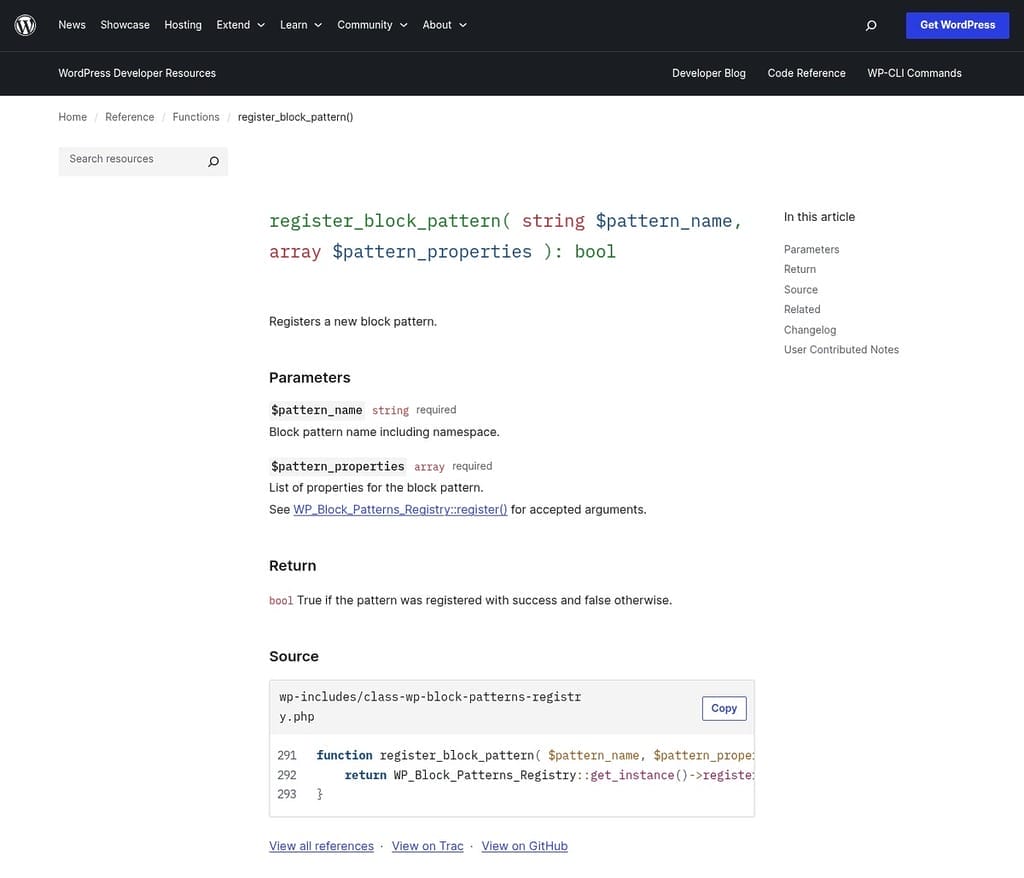This screenshot has width=1024, height=878.
Task: Select the News menu item
Action: (x=71, y=25)
